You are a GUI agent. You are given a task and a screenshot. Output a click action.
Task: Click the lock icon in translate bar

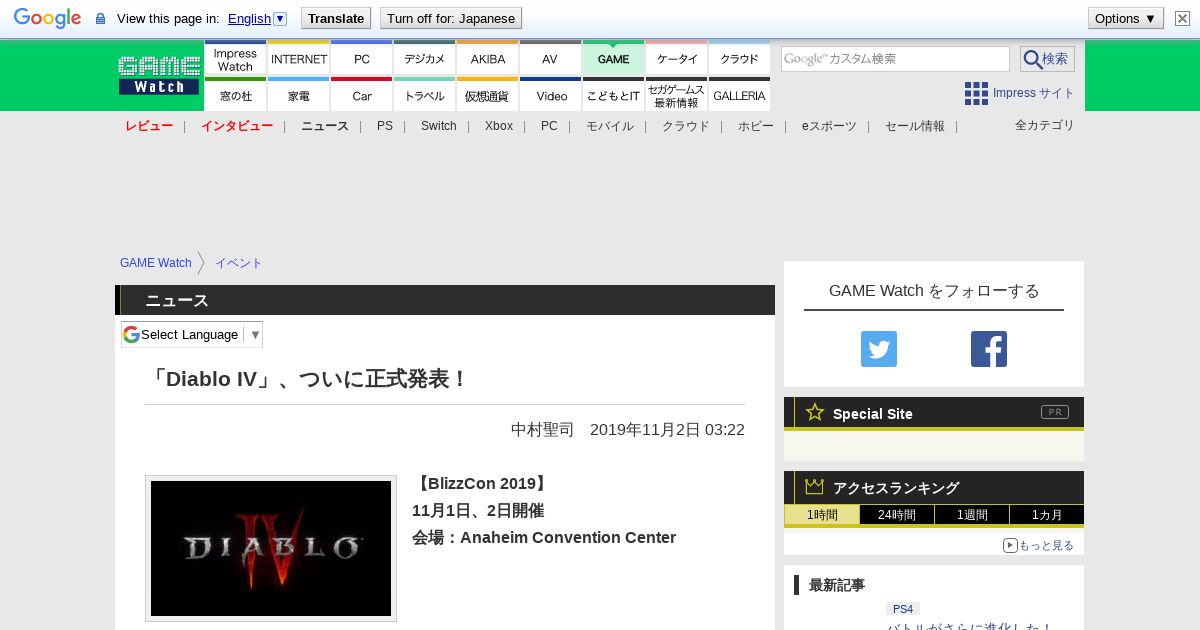tap(100, 19)
